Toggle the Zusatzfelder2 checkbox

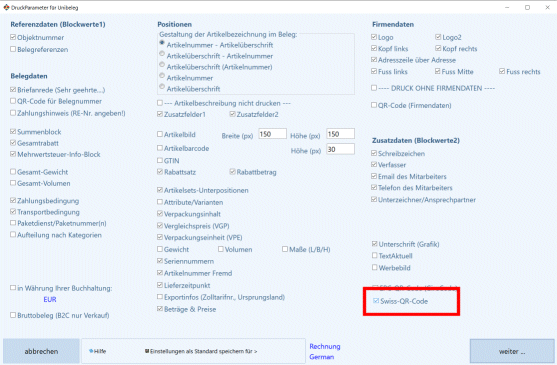pyautogui.click(x=233, y=114)
